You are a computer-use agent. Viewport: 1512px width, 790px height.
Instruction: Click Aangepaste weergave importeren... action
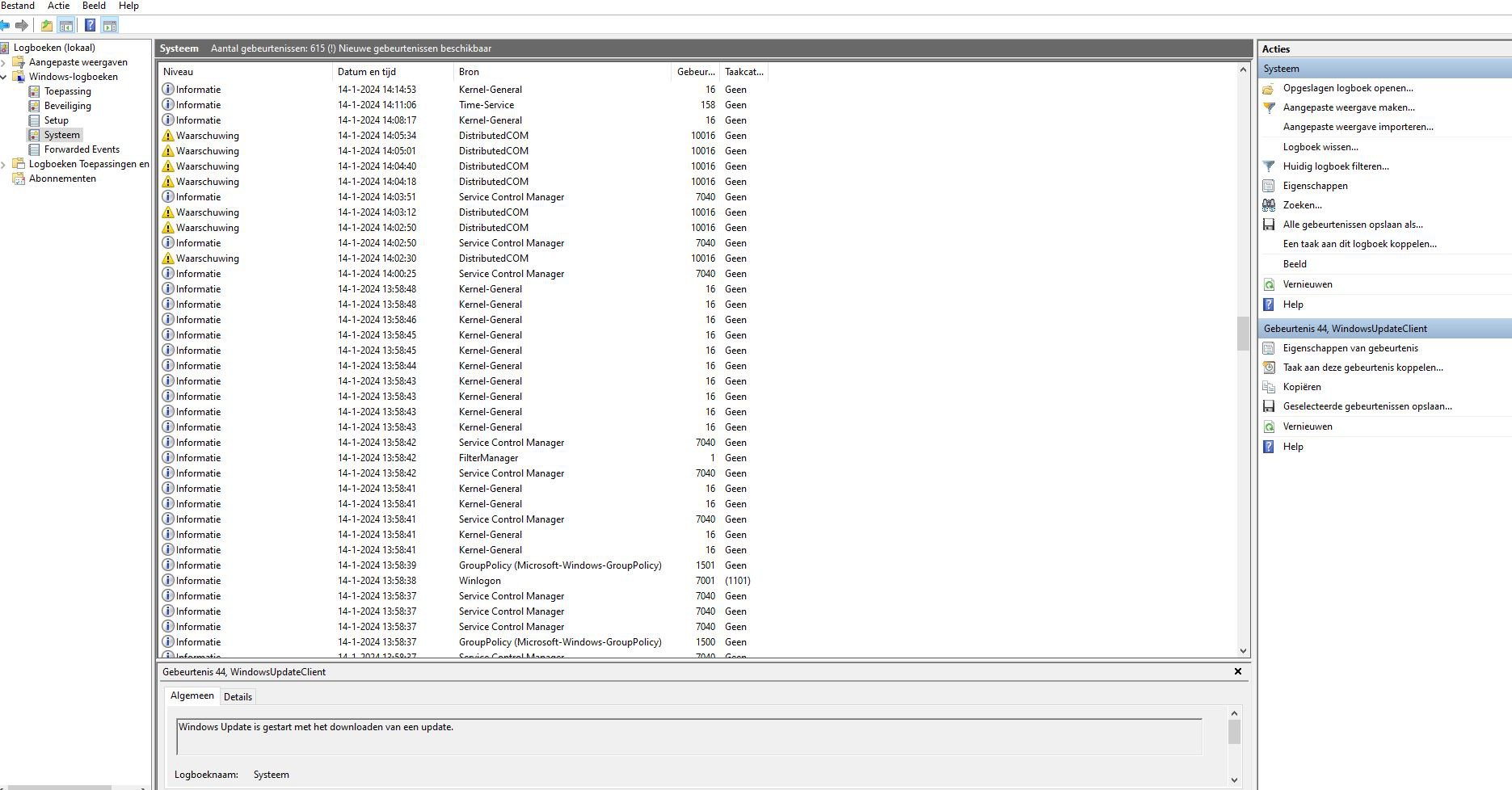(x=1358, y=127)
